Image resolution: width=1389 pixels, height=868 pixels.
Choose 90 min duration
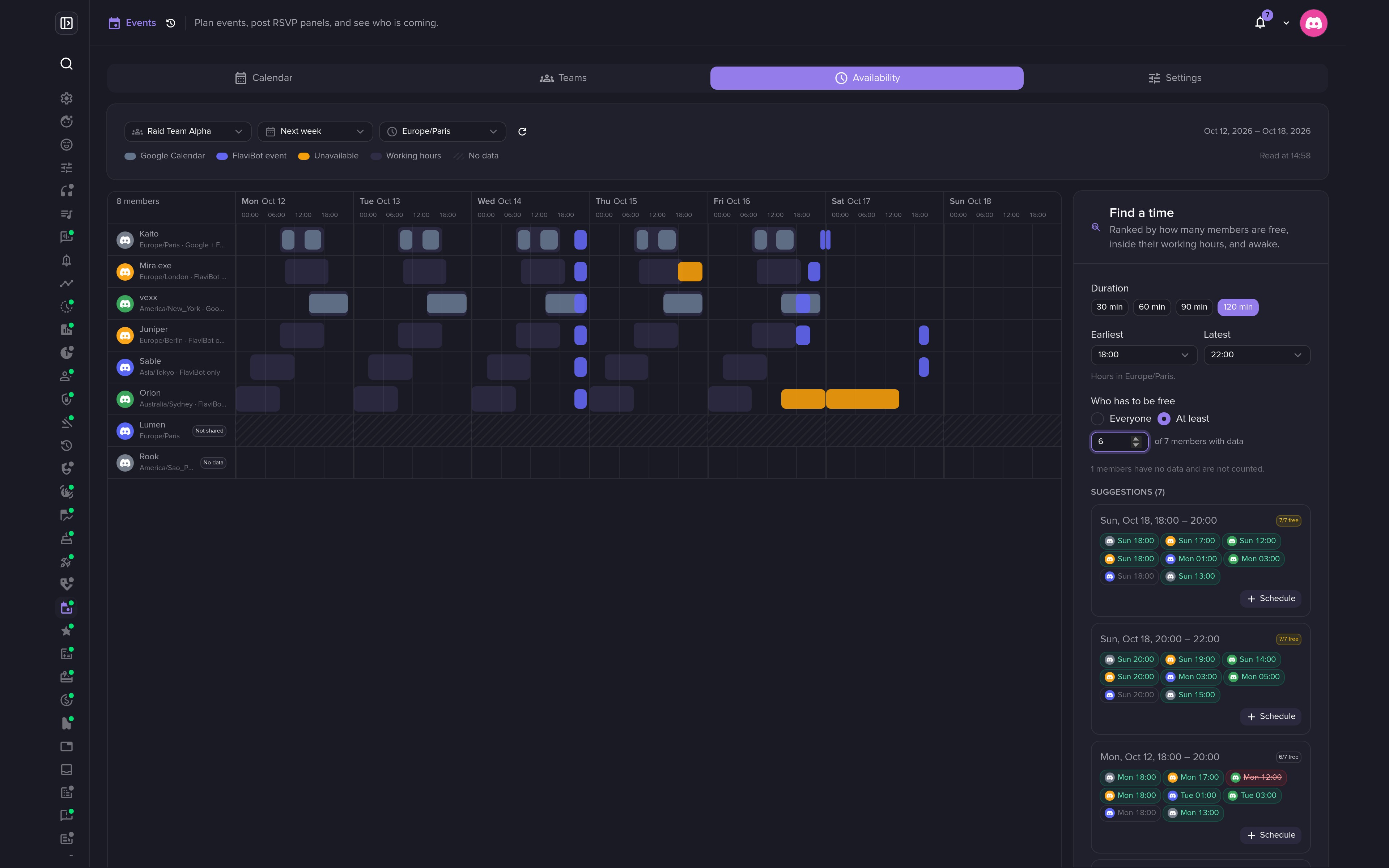pos(1194,307)
